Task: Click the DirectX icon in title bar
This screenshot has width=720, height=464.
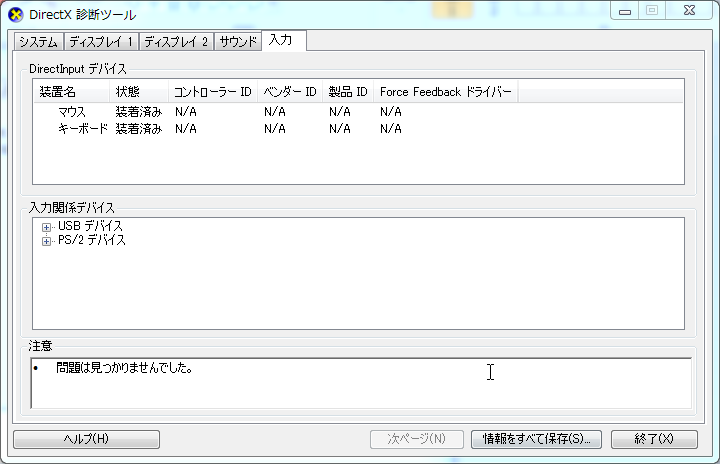Action: pyautogui.click(x=15, y=15)
